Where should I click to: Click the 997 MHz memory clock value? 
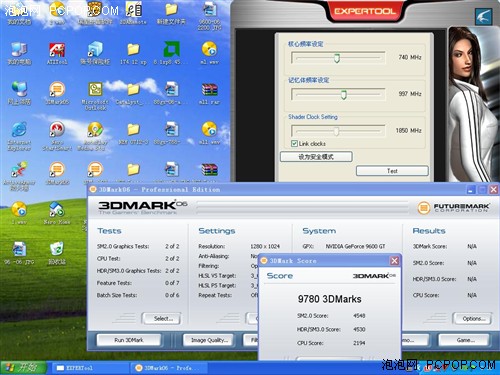[410, 94]
